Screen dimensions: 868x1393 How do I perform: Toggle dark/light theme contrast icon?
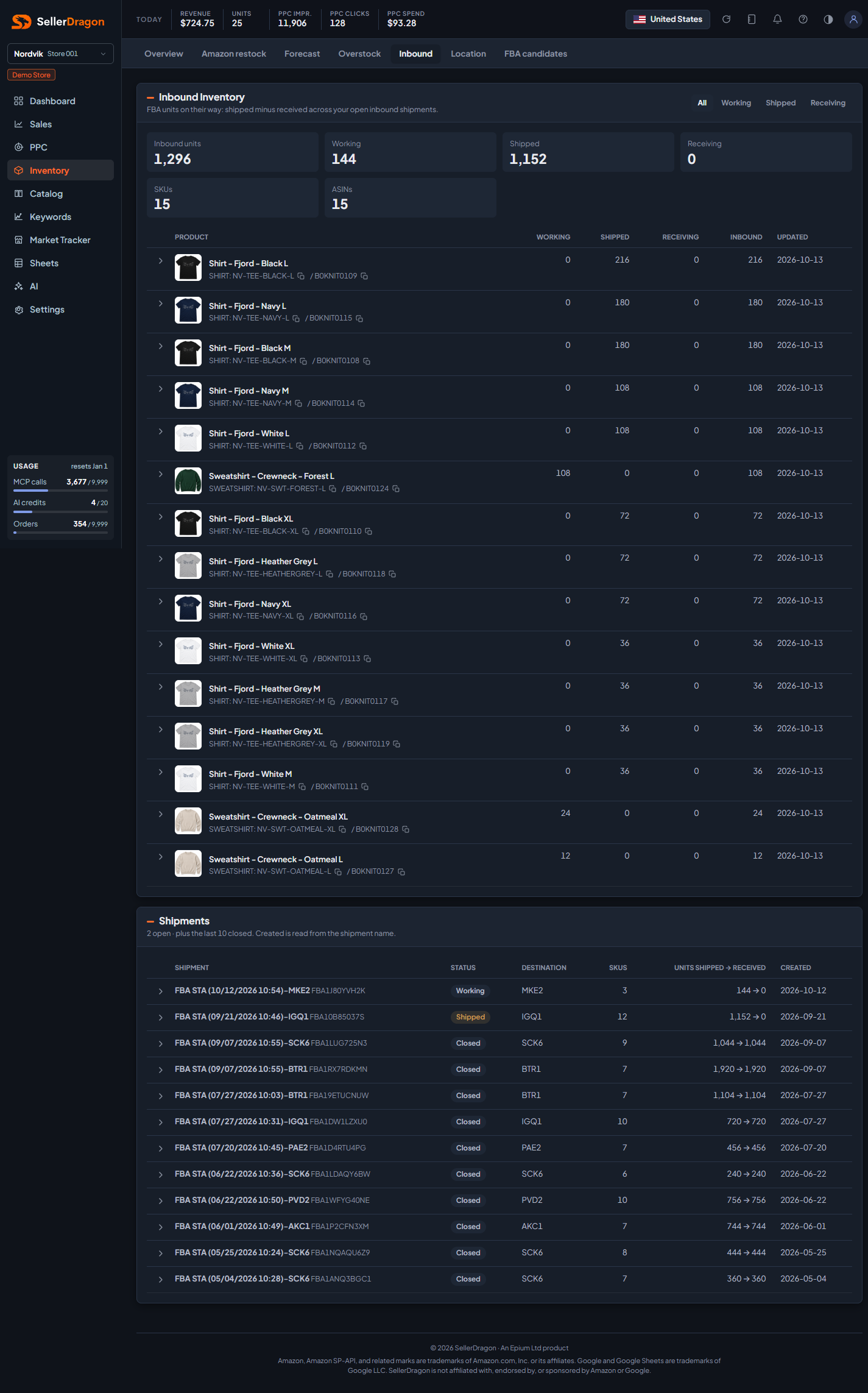(x=828, y=19)
